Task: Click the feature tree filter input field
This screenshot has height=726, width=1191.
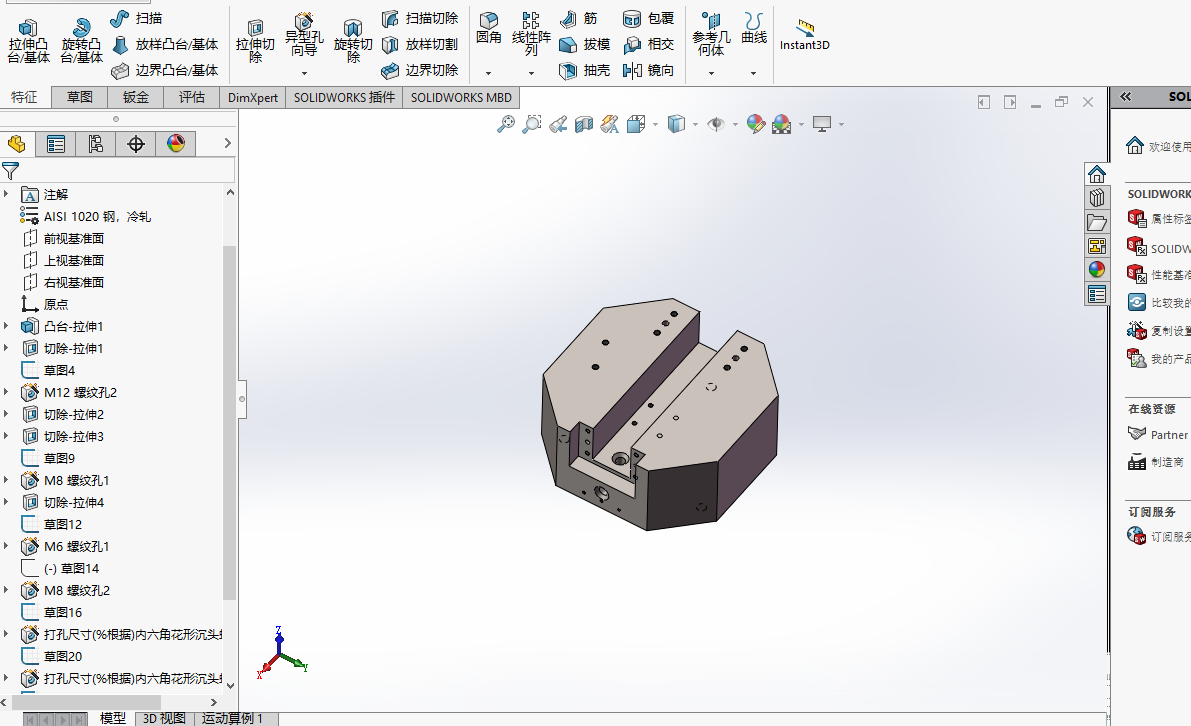Action: click(x=127, y=171)
